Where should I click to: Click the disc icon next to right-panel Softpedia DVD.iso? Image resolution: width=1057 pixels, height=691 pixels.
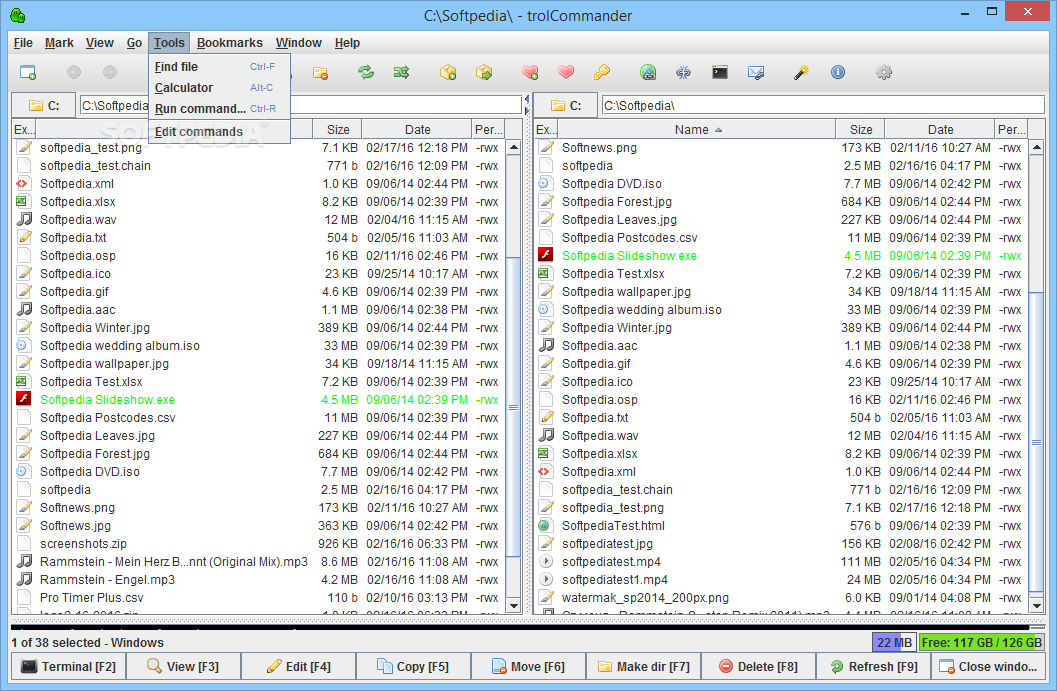[x=545, y=183]
